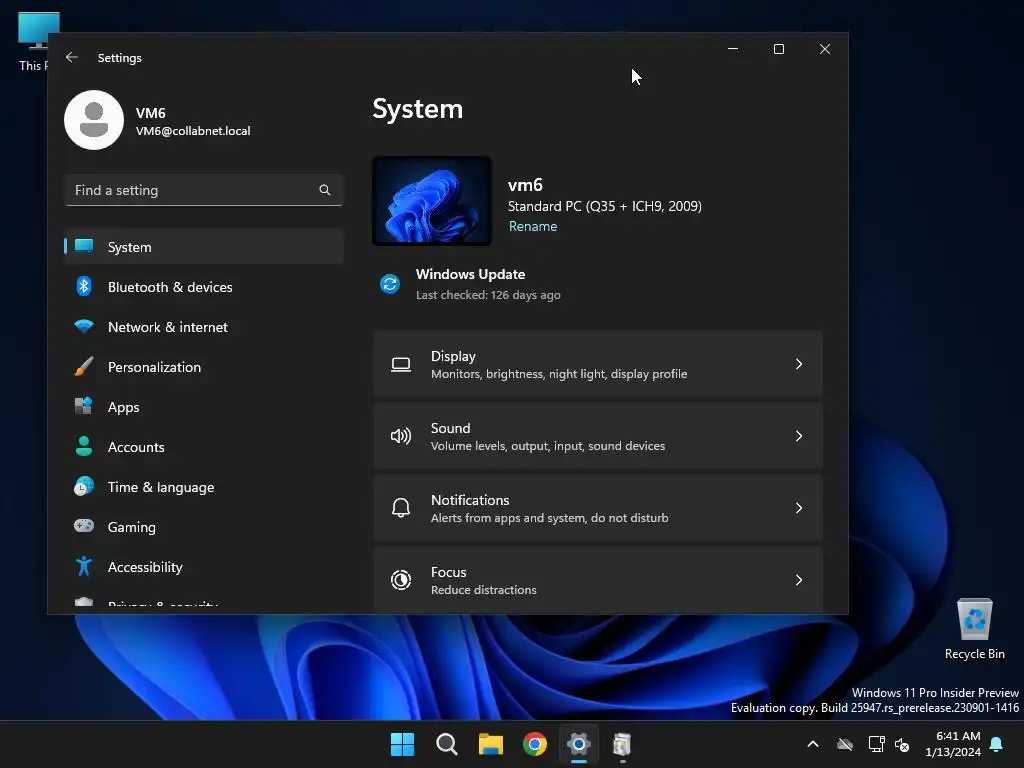Open Bluetooth & devices category
1024x768 pixels.
(x=204, y=287)
